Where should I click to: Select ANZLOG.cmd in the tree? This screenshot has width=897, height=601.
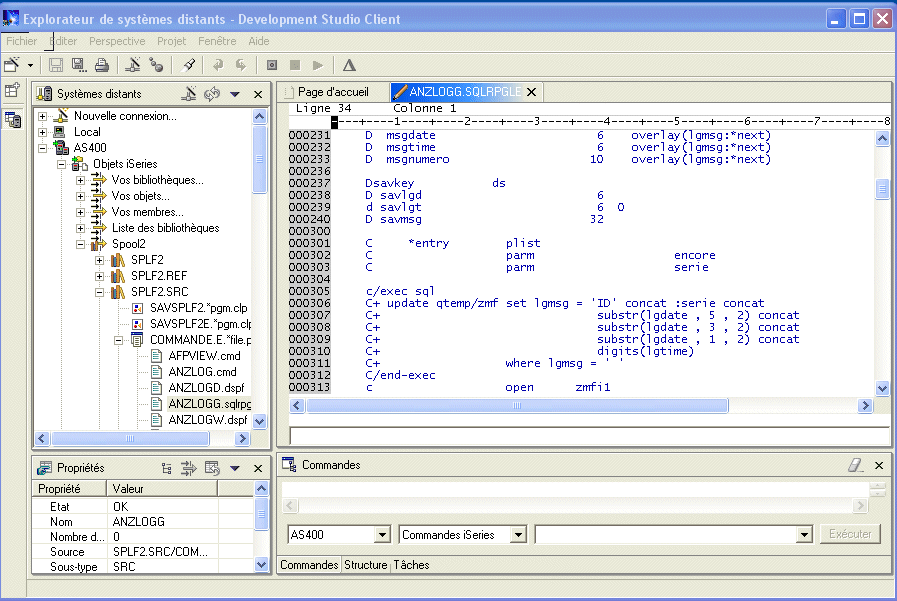click(203, 372)
